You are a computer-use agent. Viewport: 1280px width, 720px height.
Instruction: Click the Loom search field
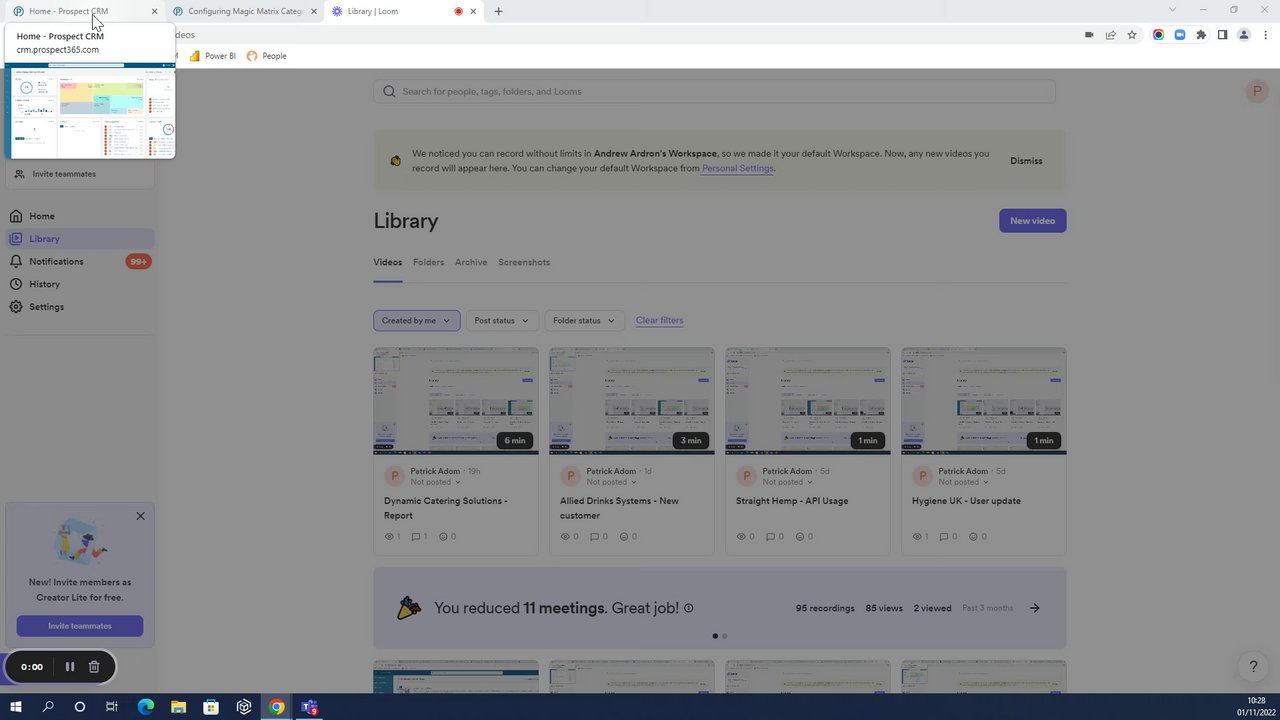point(714,91)
